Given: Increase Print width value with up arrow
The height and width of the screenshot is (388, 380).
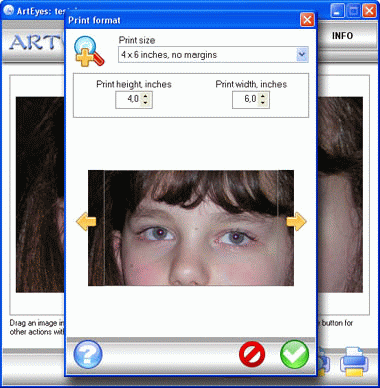Looking at the screenshot, I should coord(263,97).
